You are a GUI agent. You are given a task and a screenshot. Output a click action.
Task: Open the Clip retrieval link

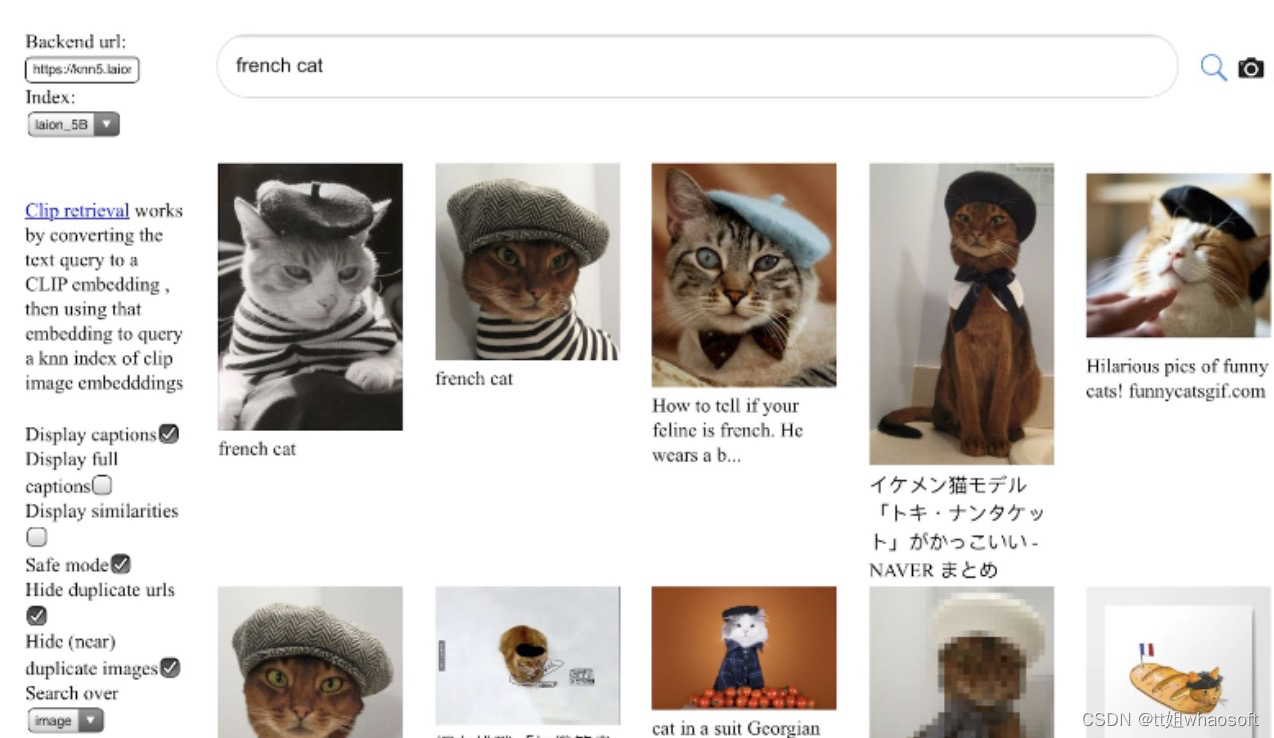[77, 210]
